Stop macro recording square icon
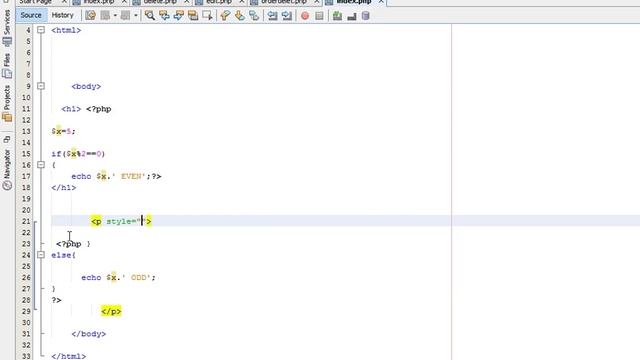Image resolution: width=640 pixels, height=360 pixels. (x=319, y=16)
